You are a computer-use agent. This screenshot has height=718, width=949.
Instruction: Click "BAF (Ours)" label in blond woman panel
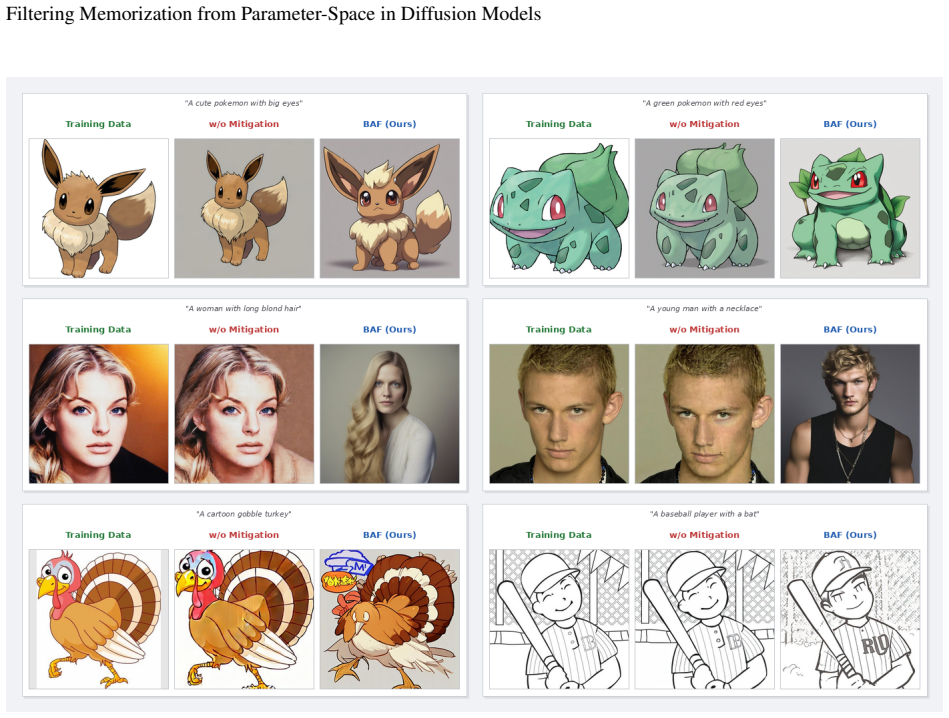tap(390, 329)
